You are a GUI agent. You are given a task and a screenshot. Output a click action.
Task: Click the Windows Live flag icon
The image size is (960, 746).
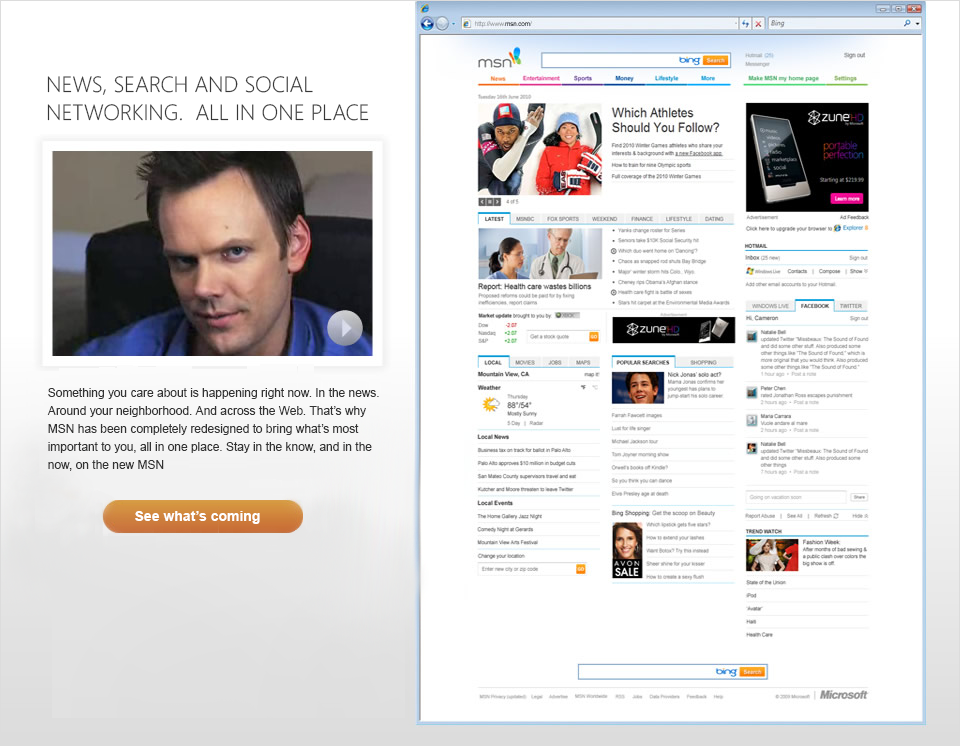[749, 271]
